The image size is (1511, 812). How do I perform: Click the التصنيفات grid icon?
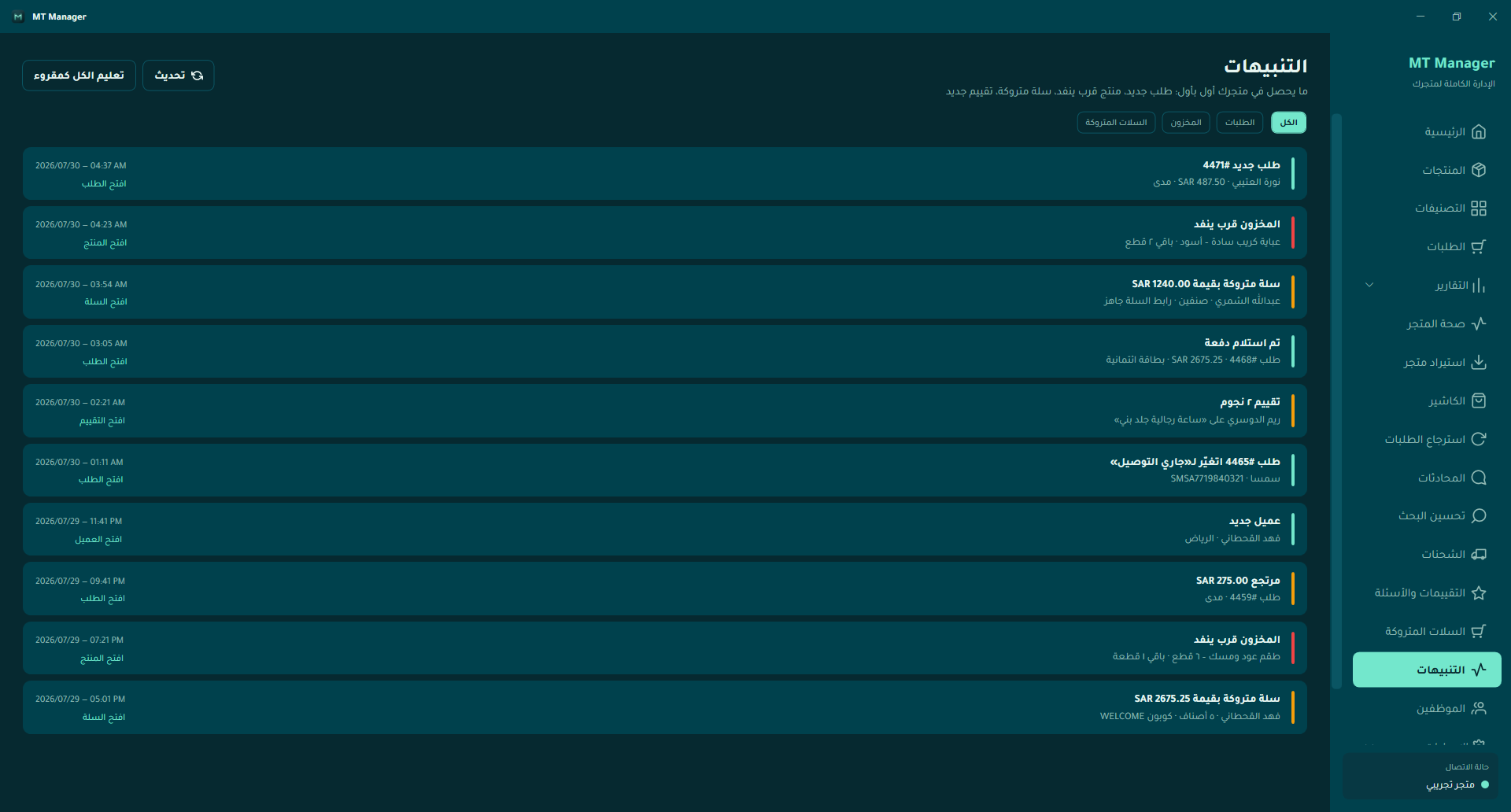tap(1479, 209)
